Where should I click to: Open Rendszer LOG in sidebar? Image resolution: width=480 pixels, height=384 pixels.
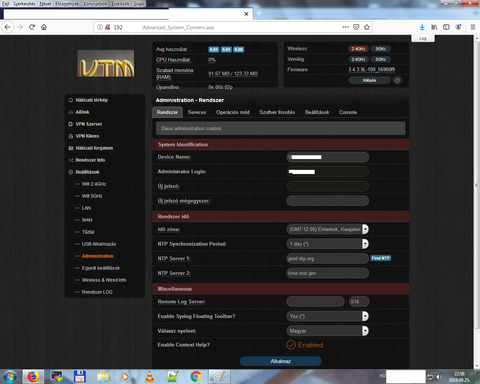point(97,292)
